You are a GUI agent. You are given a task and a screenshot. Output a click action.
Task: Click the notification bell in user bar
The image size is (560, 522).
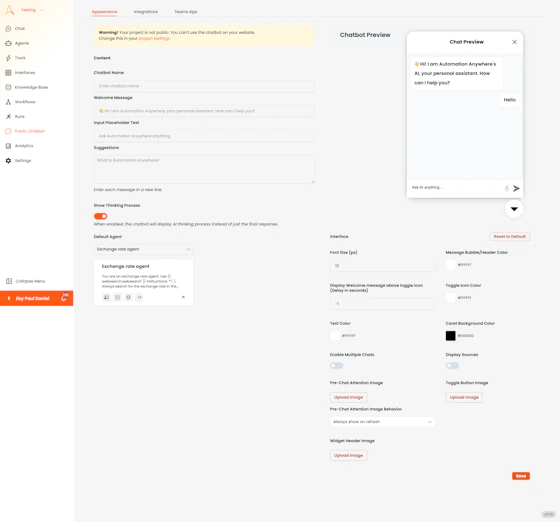(x=64, y=297)
